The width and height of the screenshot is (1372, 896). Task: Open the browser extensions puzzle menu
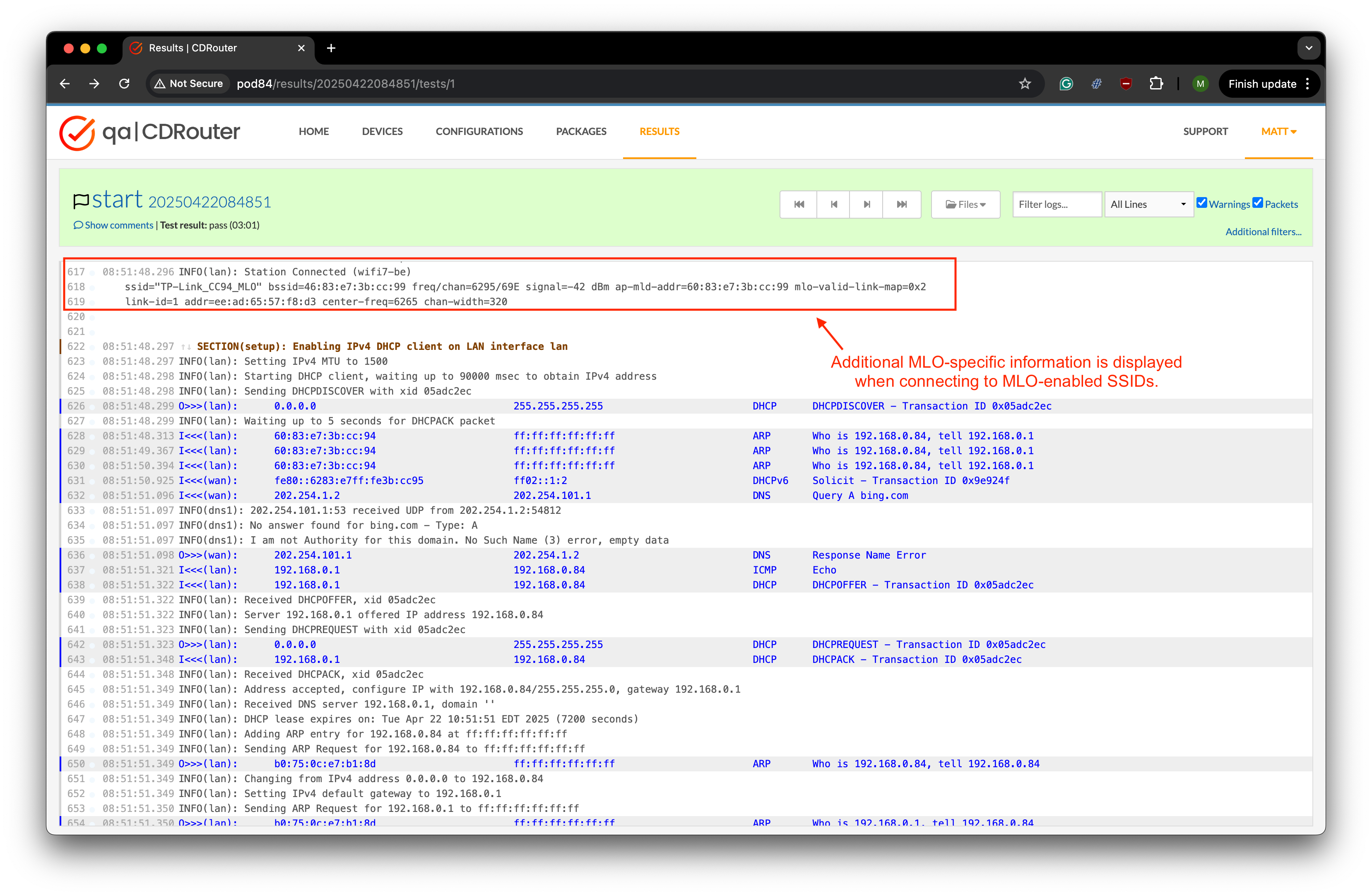[x=1156, y=84]
